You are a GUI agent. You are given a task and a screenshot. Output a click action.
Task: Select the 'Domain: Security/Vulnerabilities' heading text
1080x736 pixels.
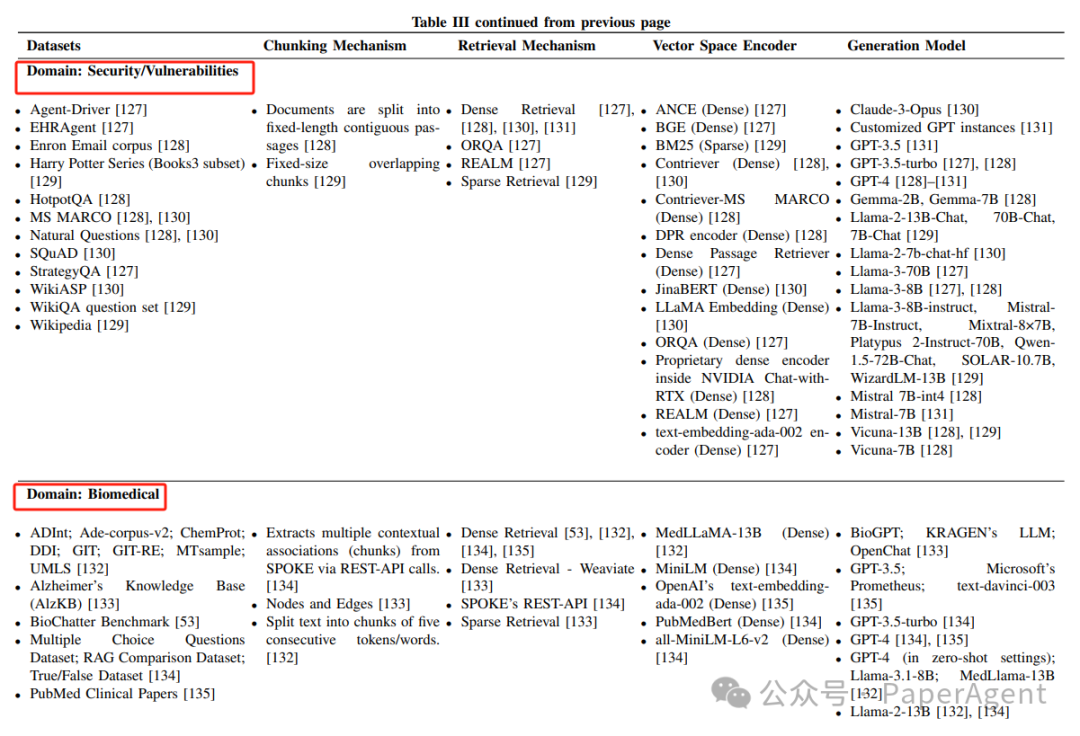[x=133, y=71]
